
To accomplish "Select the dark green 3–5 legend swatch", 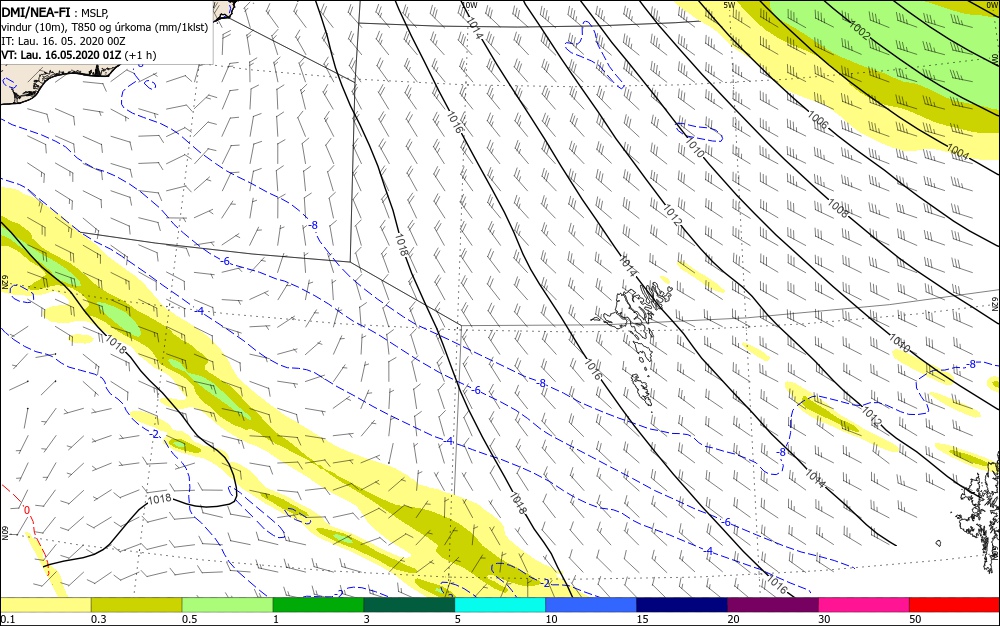I will (409, 605).
